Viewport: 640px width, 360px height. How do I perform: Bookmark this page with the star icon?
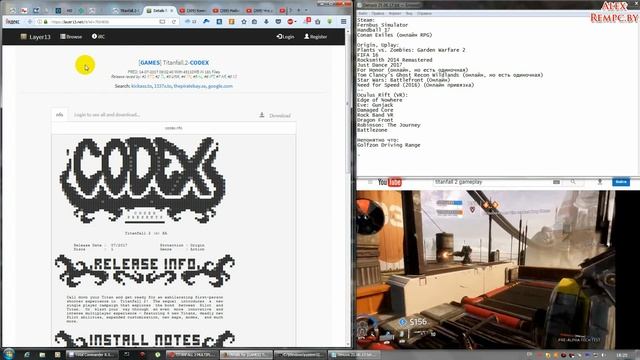point(244,21)
